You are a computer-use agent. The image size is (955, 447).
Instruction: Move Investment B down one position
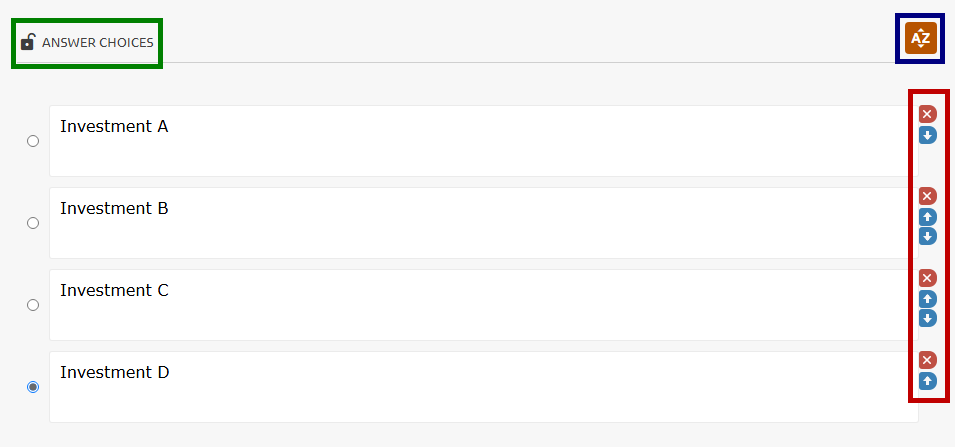coord(927,237)
